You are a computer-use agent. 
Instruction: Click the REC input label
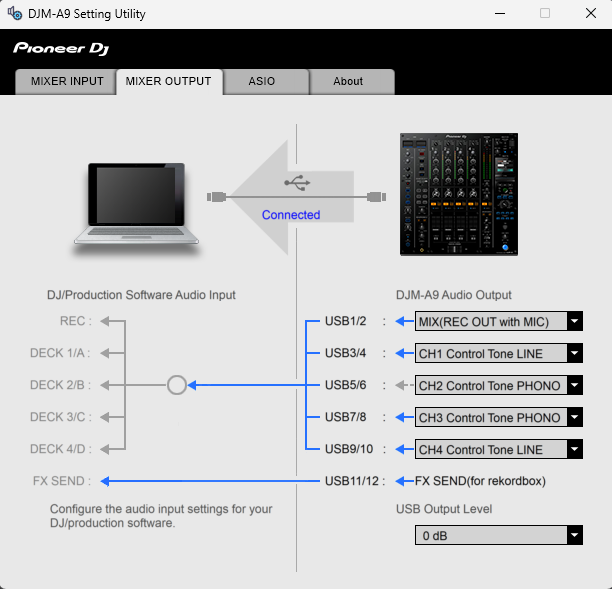coord(76,321)
